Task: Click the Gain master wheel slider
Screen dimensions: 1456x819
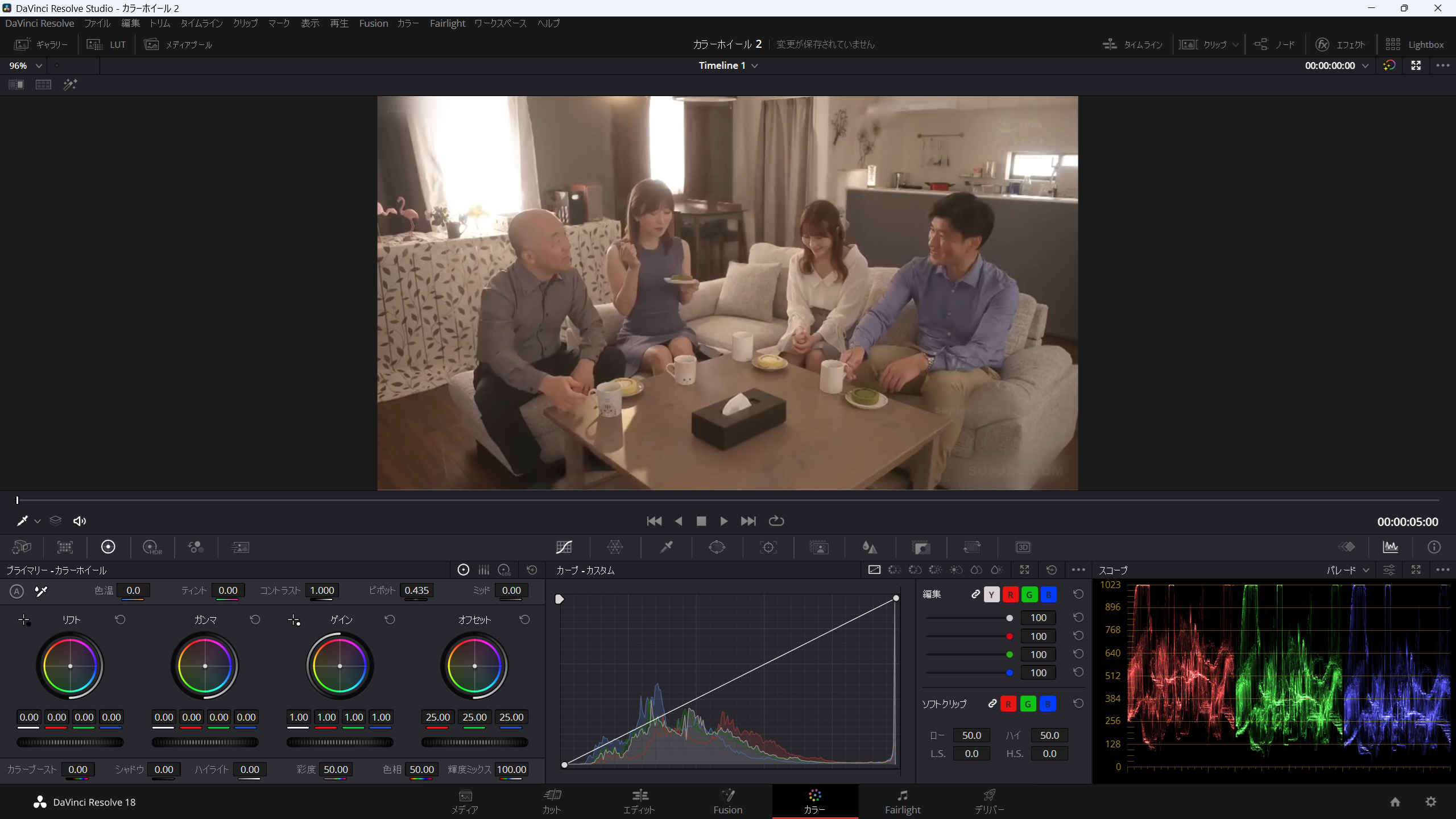Action: (x=340, y=742)
